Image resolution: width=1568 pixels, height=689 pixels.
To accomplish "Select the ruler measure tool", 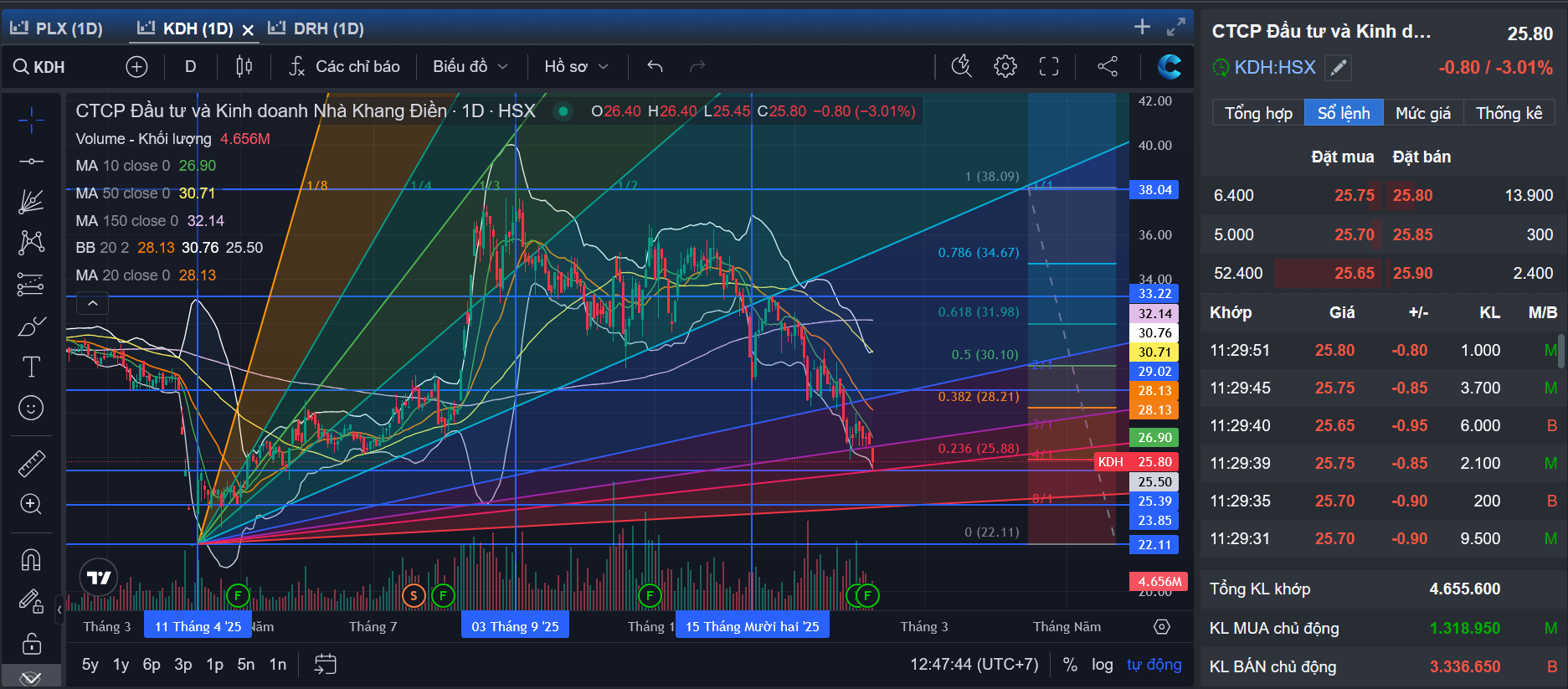I will click(x=31, y=463).
